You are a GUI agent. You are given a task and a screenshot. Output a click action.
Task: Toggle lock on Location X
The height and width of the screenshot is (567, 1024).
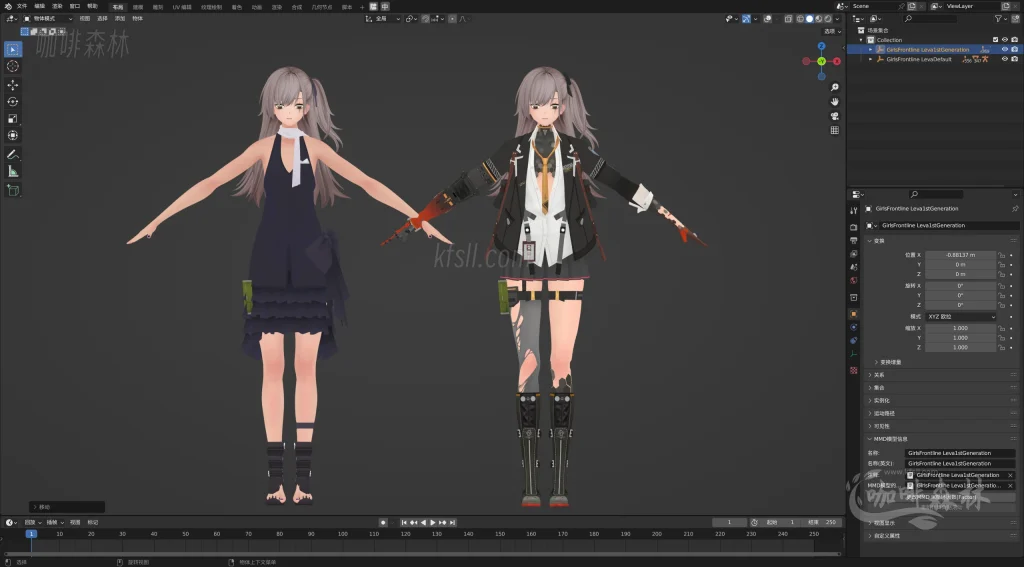point(1002,255)
